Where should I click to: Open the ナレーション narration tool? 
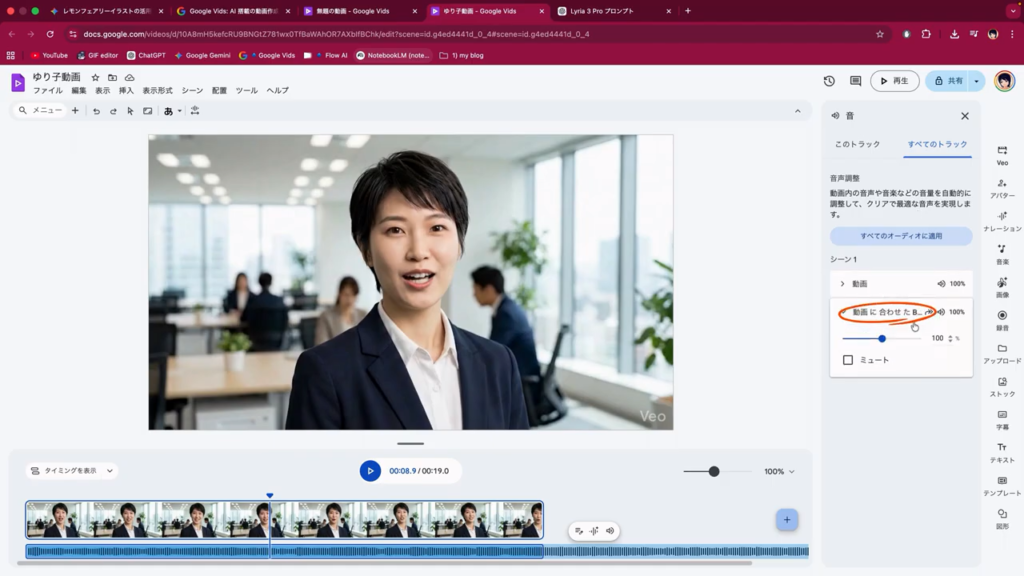[1002, 220]
